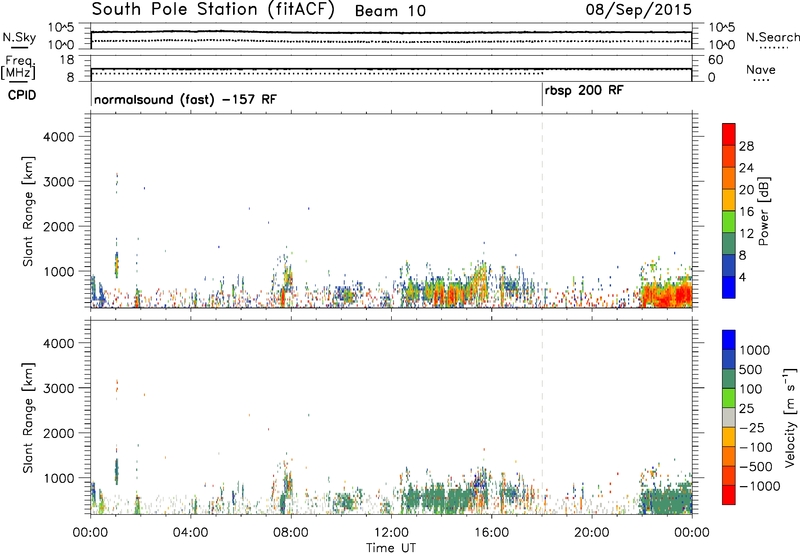Click the gray near-zero velocity swatch
The height and width of the screenshot is (554, 800).
pos(729,418)
